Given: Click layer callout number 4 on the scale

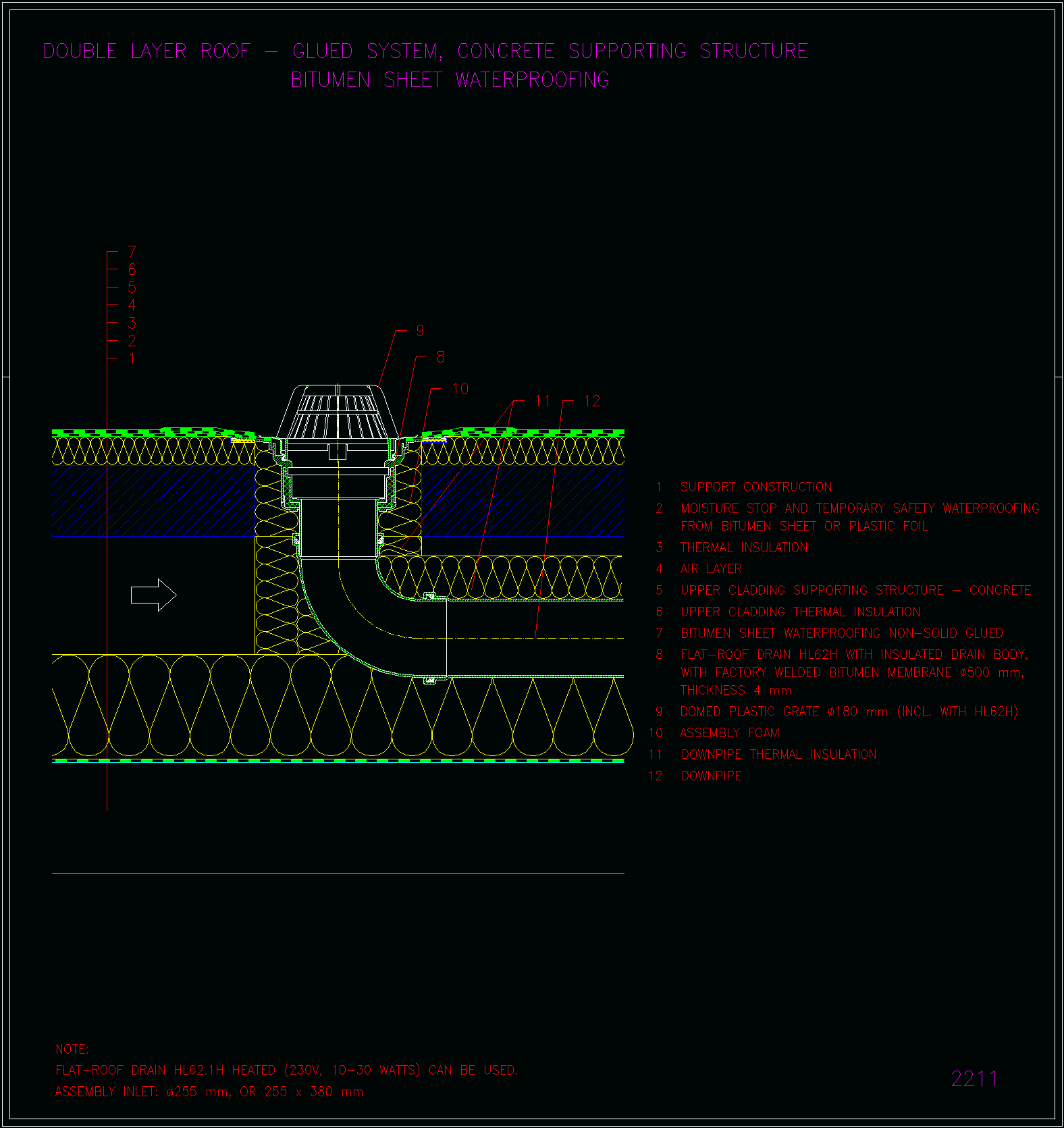Looking at the screenshot, I should click(132, 305).
